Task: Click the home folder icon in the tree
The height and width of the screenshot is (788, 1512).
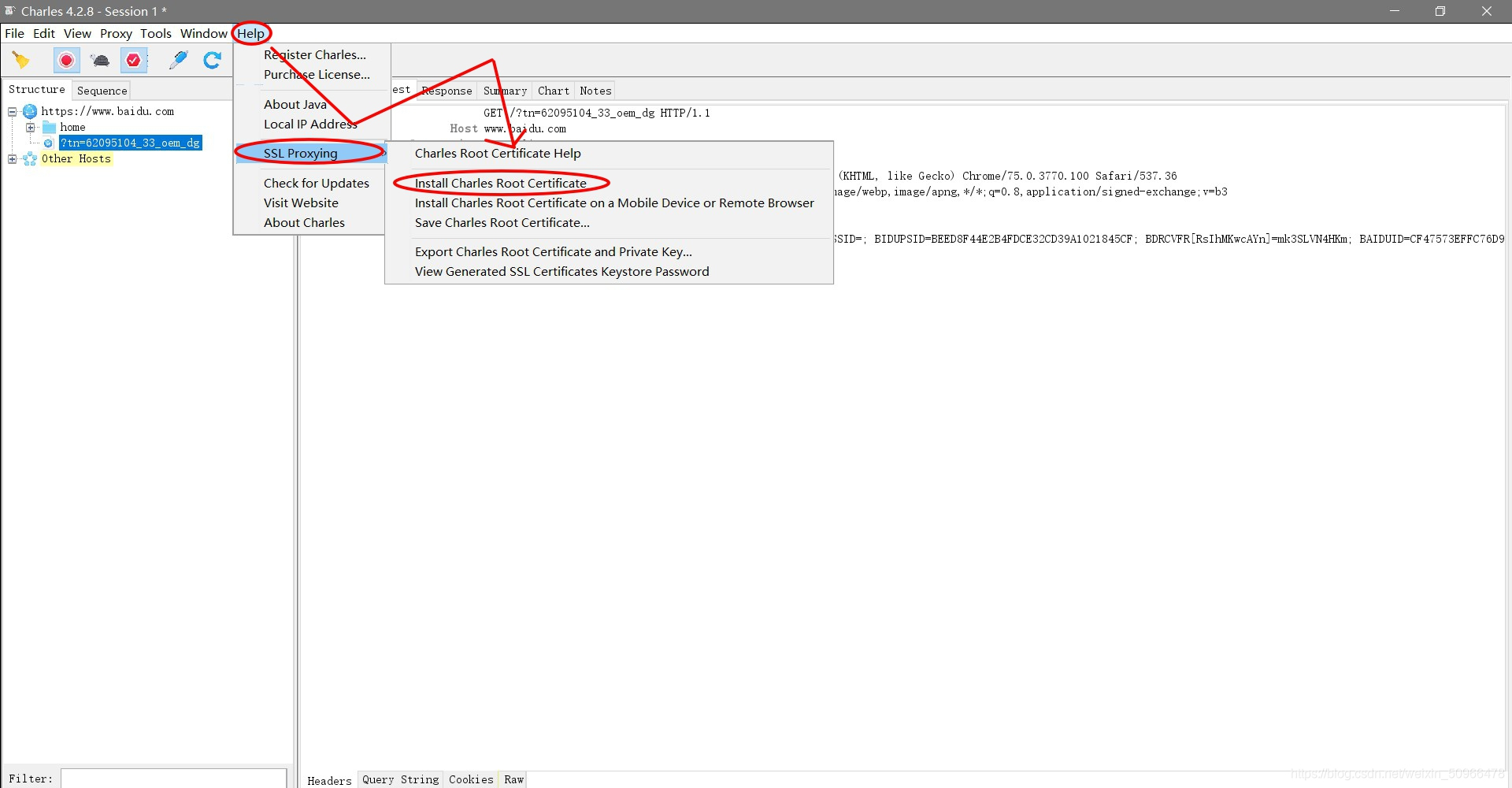Action: click(49, 127)
